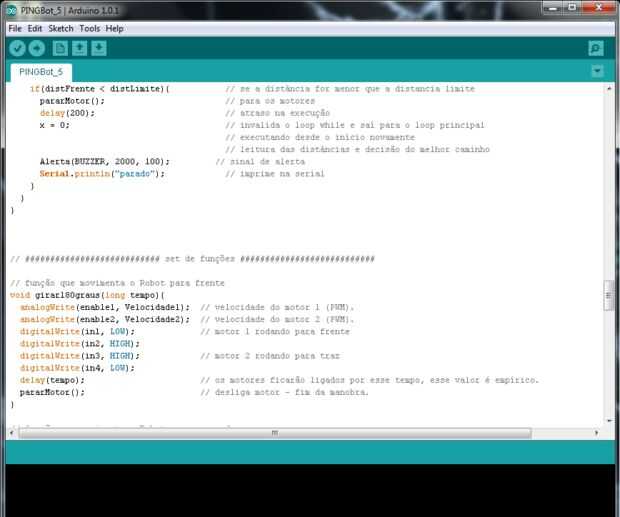Click 'analogWrite(enable2, Velocidade2);' line
The image size is (620, 517).
point(104,319)
